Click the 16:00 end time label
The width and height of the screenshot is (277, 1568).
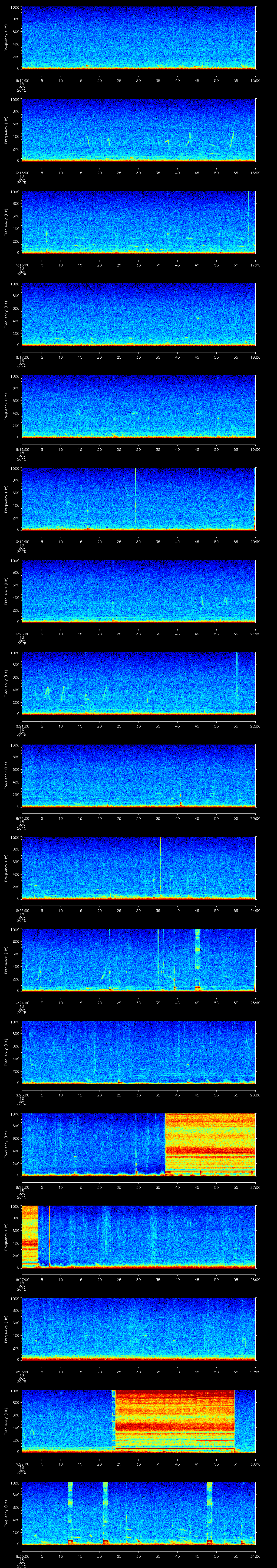coord(256,173)
